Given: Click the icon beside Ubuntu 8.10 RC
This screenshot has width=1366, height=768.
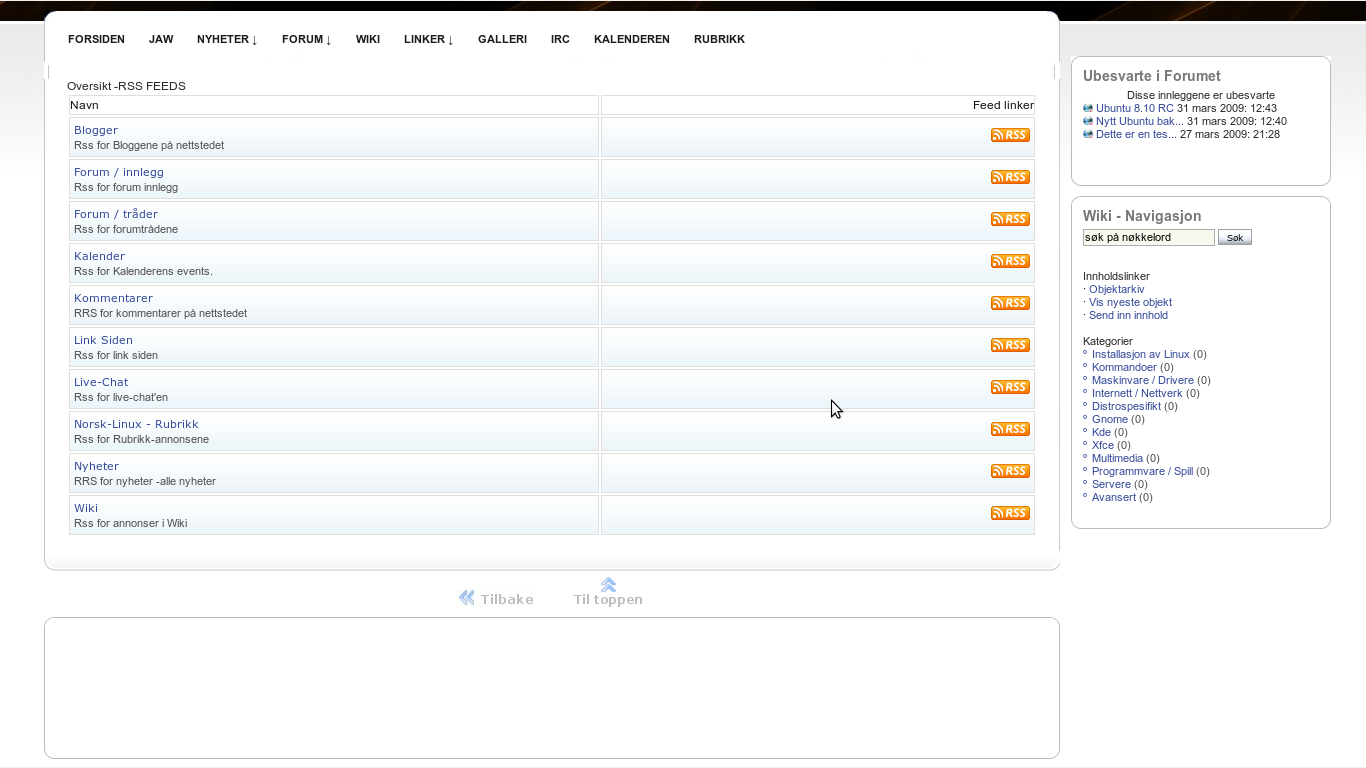Looking at the screenshot, I should pyautogui.click(x=1088, y=108).
